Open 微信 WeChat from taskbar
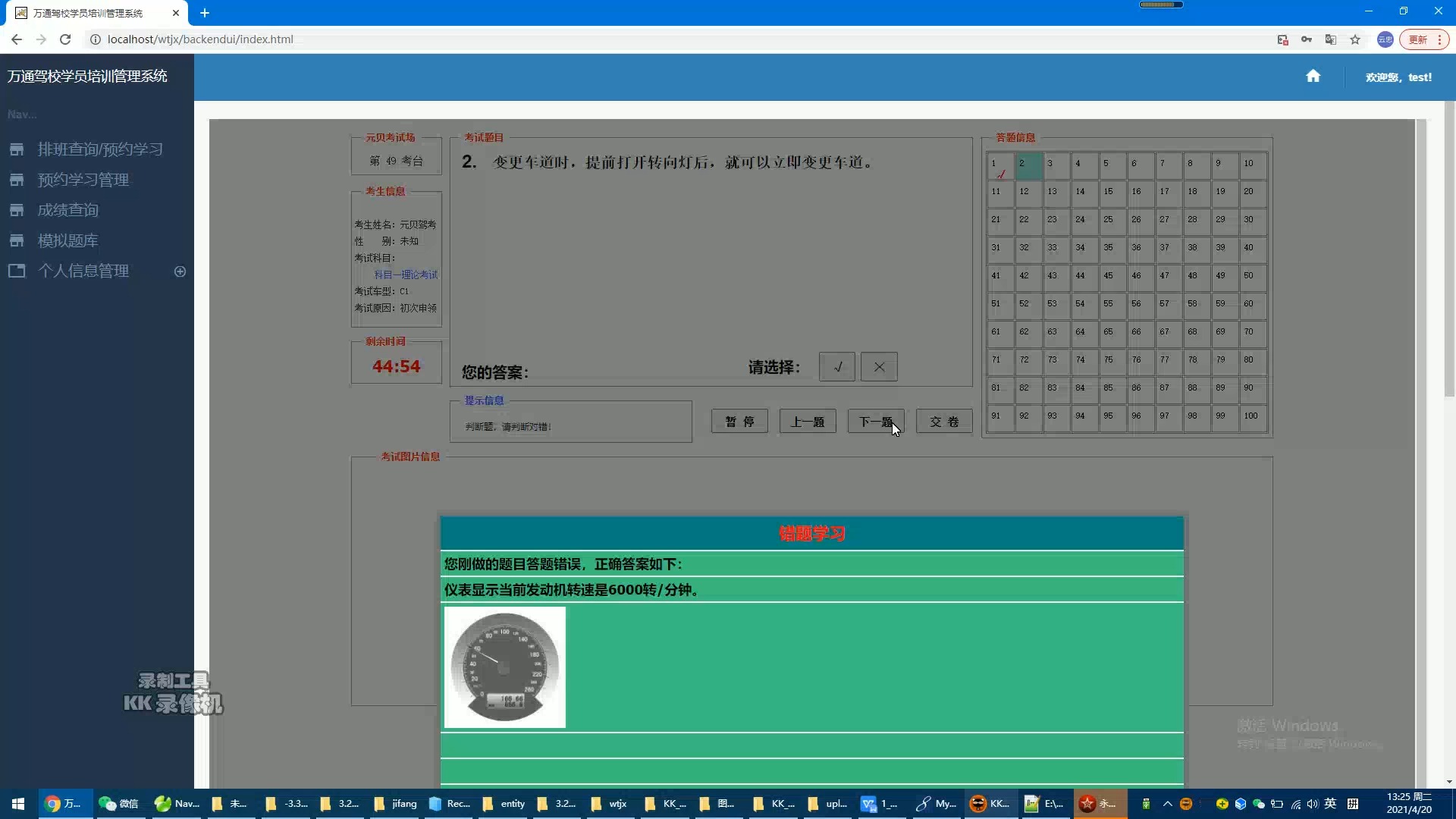The image size is (1456, 819). coord(119,804)
